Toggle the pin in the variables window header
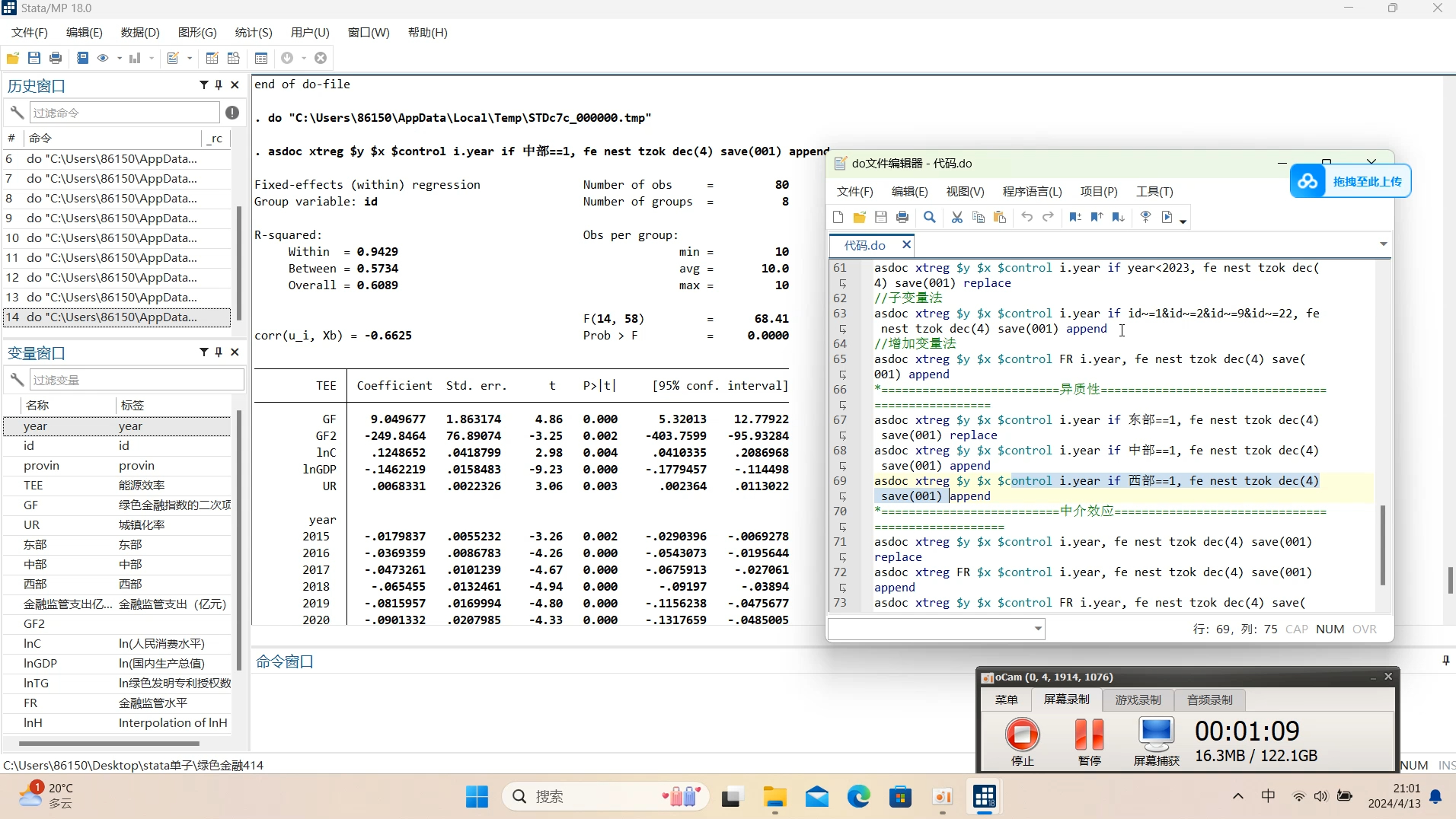The height and width of the screenshot is (819, 1456). click(x=219, y=352)
